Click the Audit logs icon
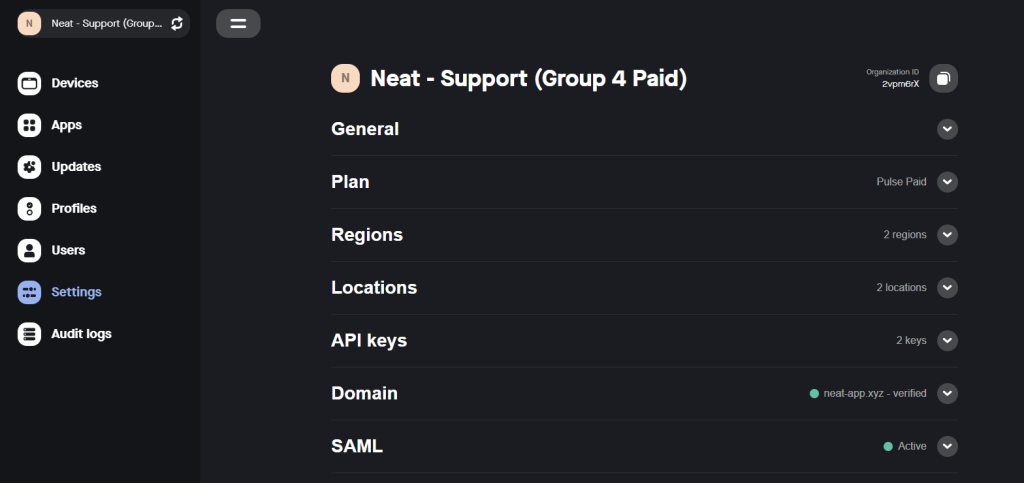This screenshot has width=1024, height=483. pyautogui.click(x=29, y=334)
